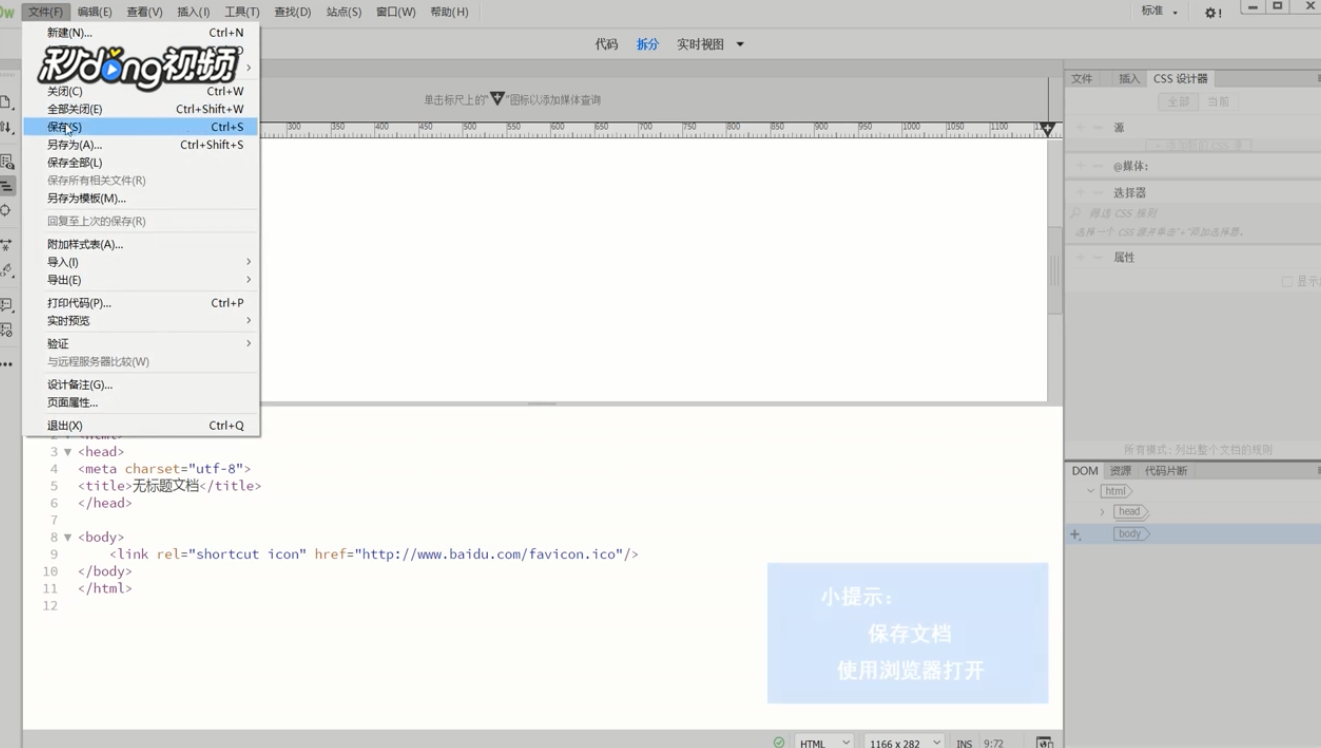Expand the head node in DOM panel
This screenshot has height=748, width=1321.
click(x=1102, y=512)
